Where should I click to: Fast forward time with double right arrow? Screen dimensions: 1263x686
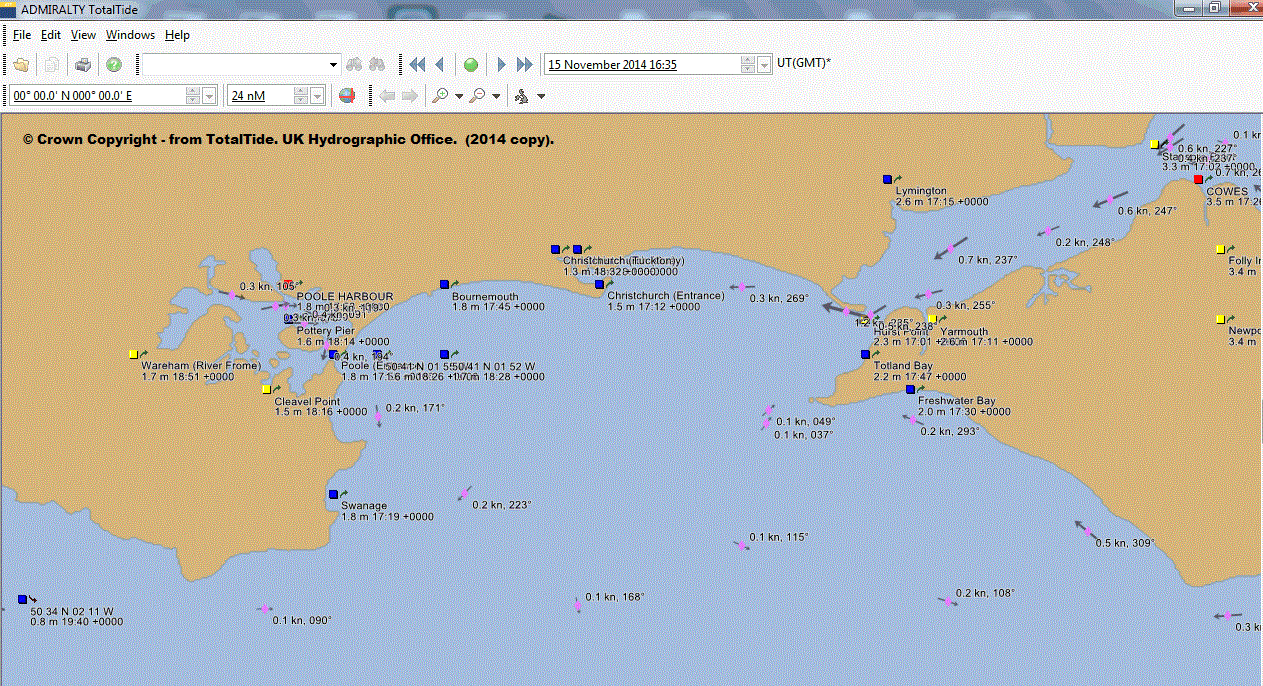point(525,65)
